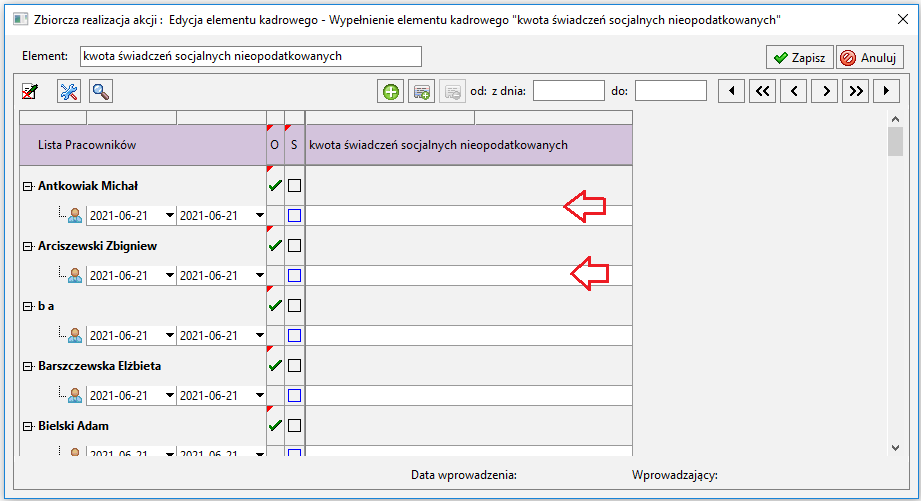
Task: Click amount cell under b a
Action: point(469,335)
